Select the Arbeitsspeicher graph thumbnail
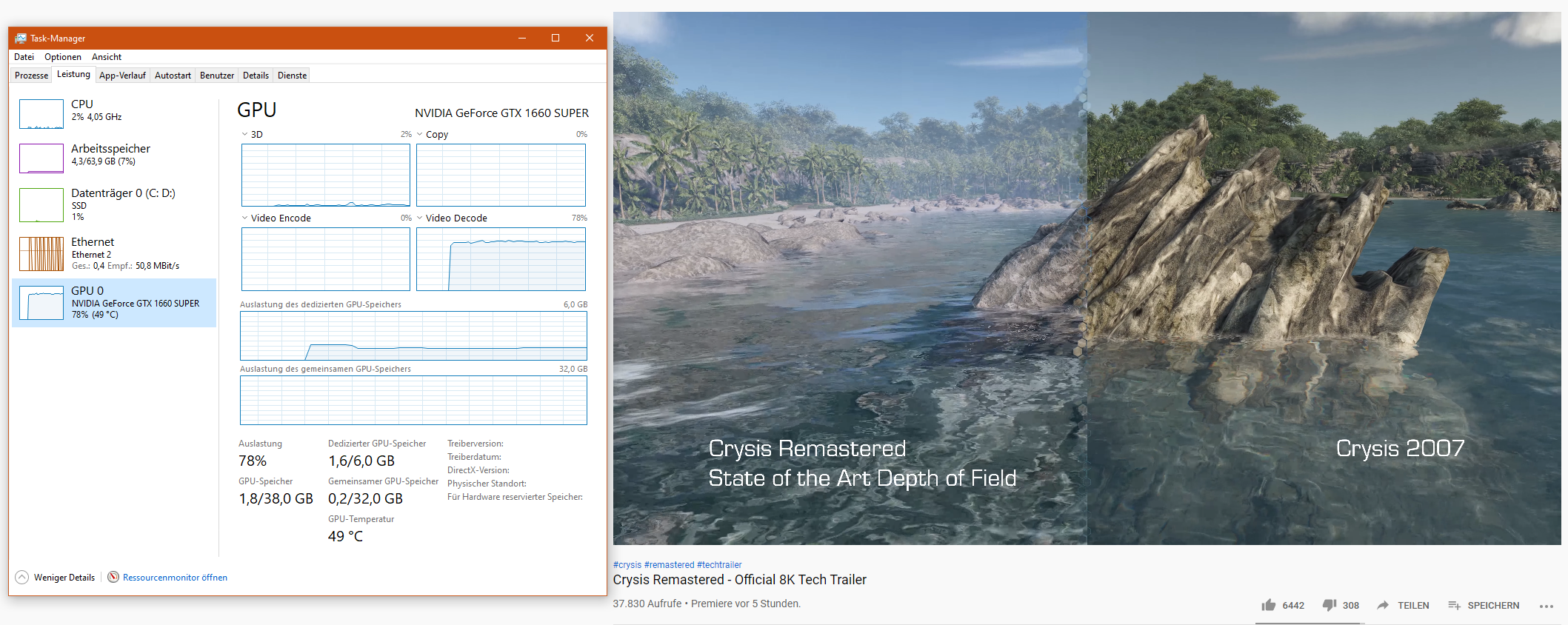The height and width of the screenshot is (625, 1568). 41,158
